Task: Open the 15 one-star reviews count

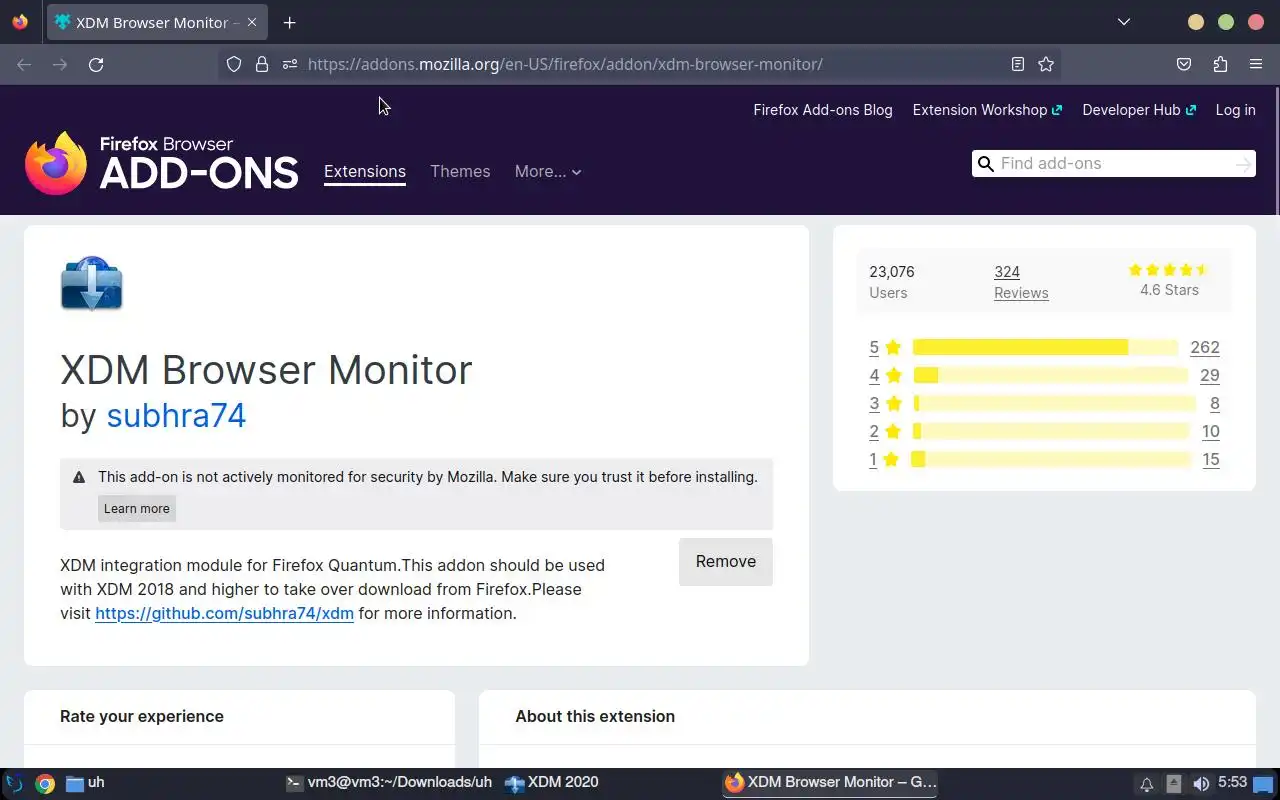Action: 1211,459
